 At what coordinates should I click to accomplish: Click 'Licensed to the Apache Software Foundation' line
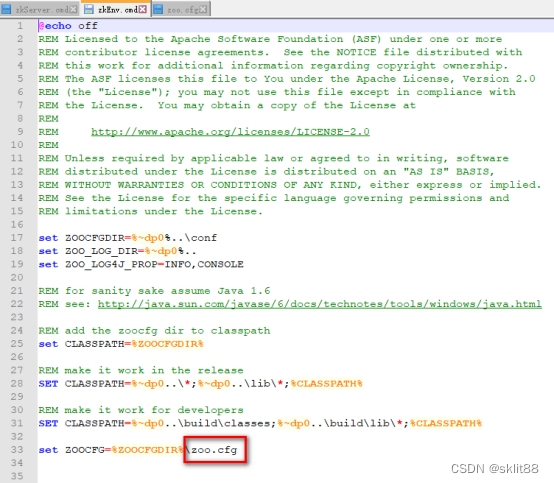pos(270,39)
